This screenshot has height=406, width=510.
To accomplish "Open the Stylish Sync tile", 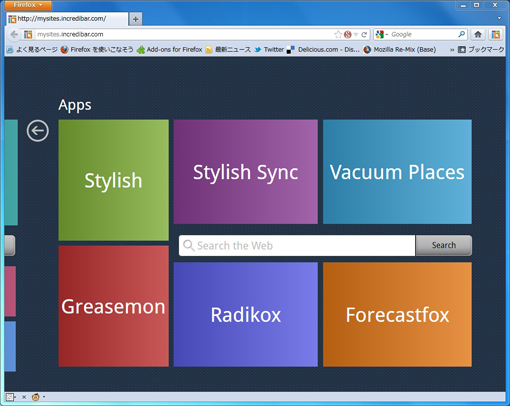I will pyautogui.click(x=246, y=172).
